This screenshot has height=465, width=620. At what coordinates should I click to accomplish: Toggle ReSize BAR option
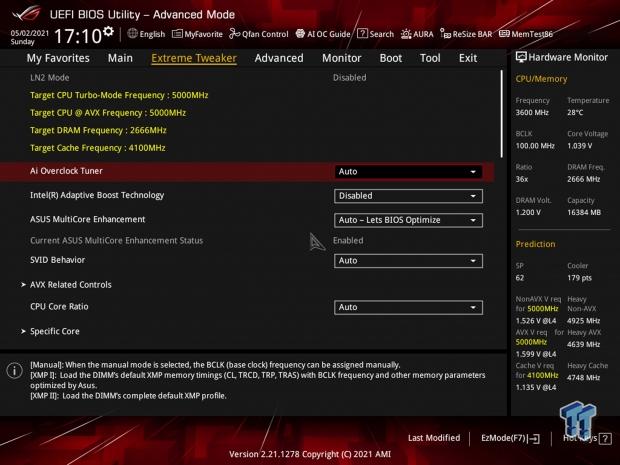pyautogui.click(x=466, y=34)
